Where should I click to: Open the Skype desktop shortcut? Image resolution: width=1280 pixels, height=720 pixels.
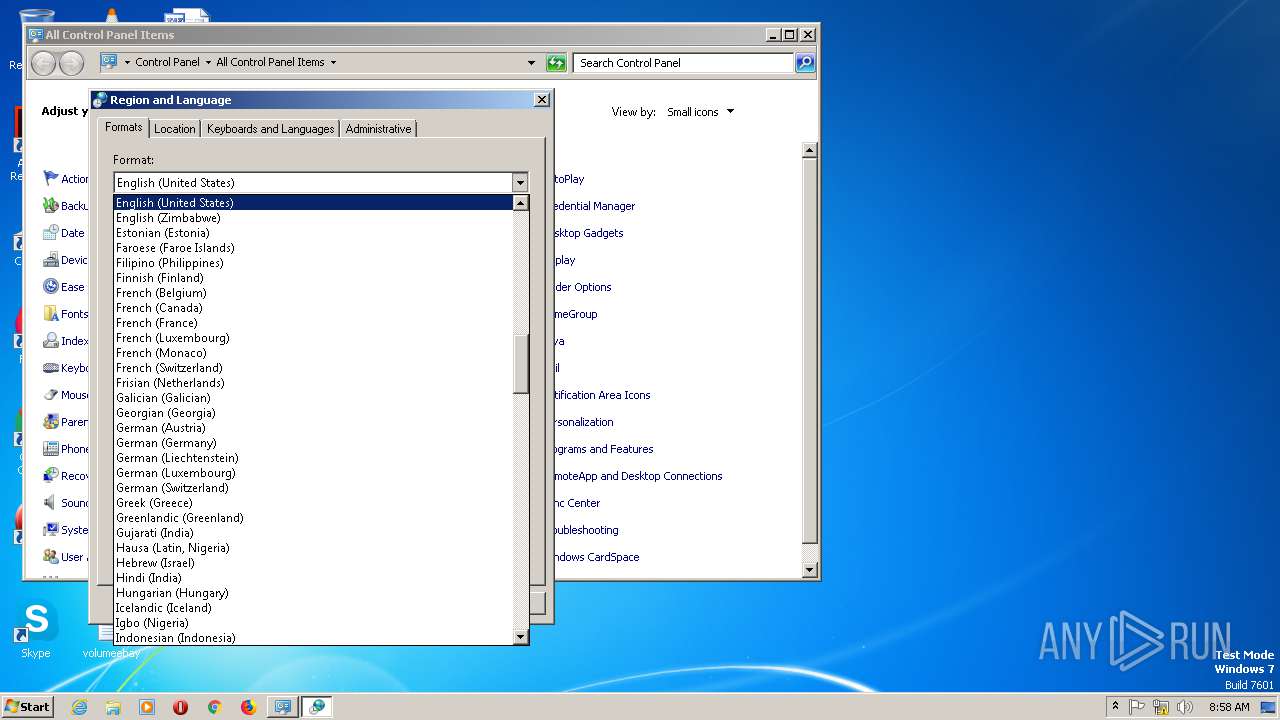(36, 631)
